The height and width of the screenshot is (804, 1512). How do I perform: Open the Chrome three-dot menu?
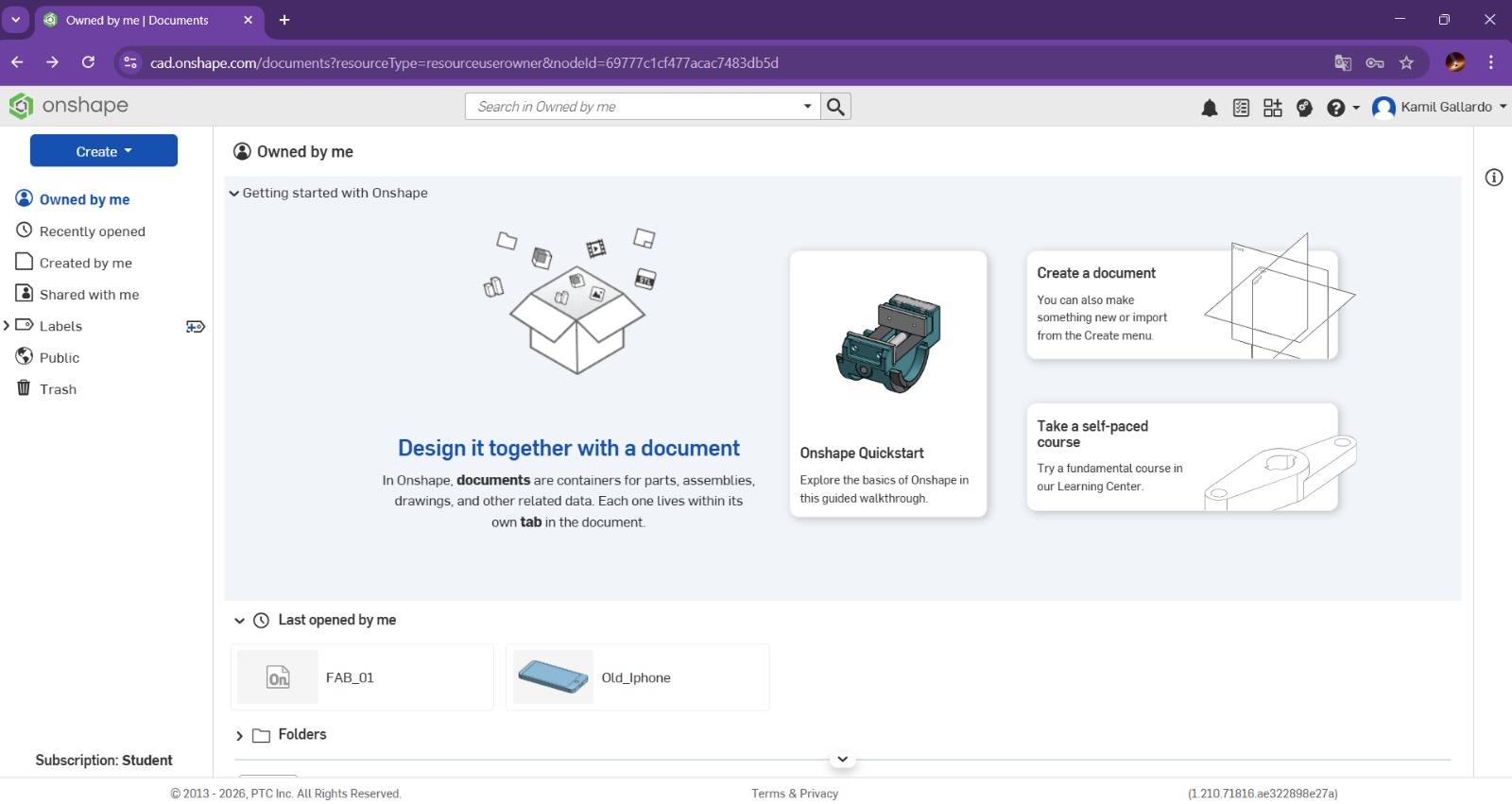coord(1491,62)
